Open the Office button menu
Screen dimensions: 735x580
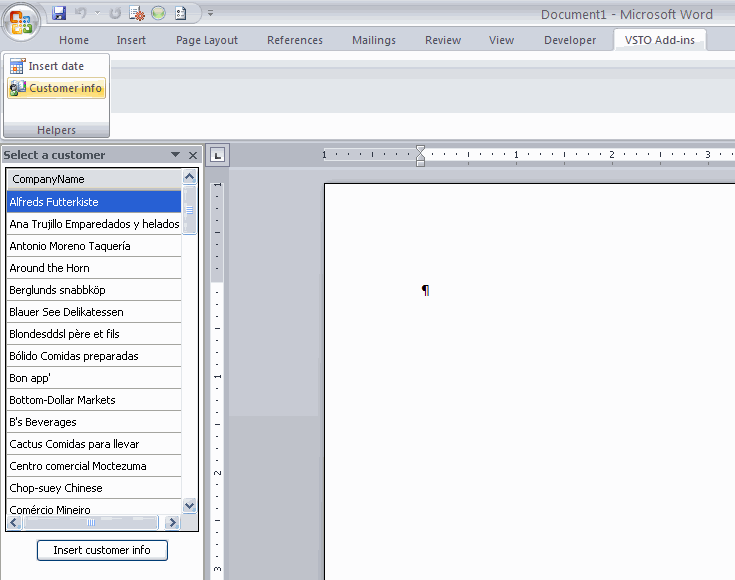click(21, 21)
